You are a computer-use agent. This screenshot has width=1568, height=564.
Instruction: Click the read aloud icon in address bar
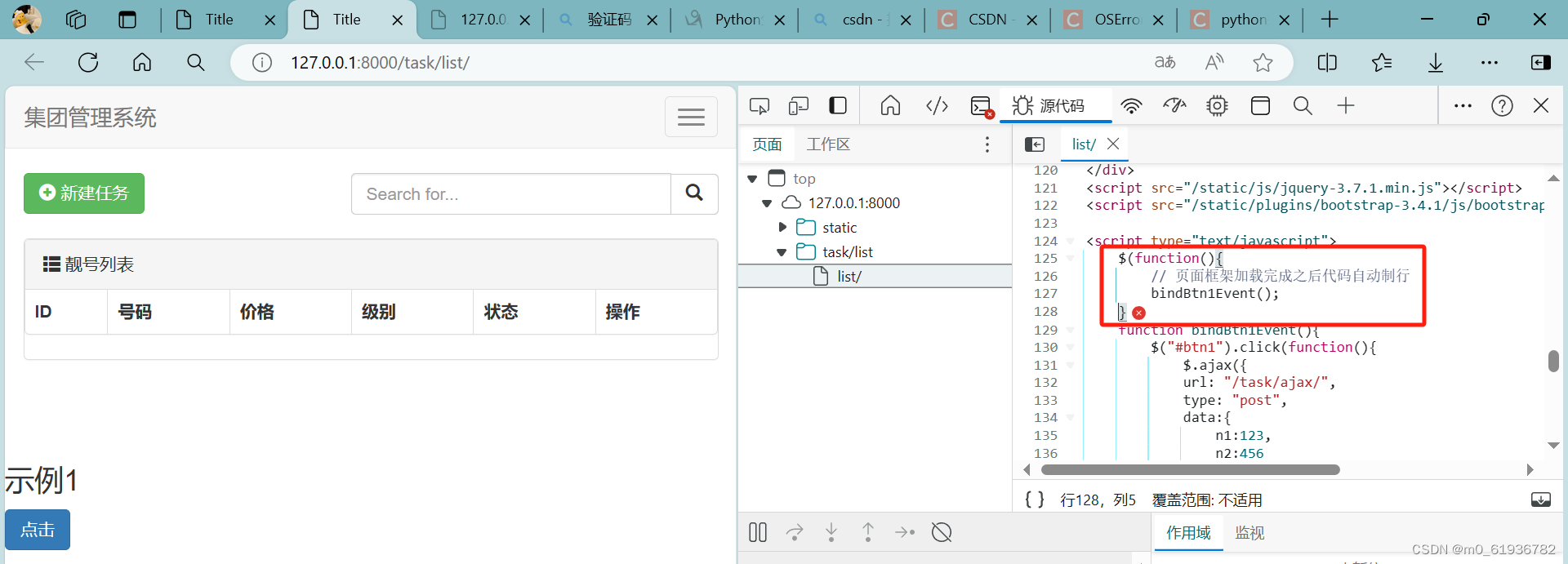point(1214,62)
